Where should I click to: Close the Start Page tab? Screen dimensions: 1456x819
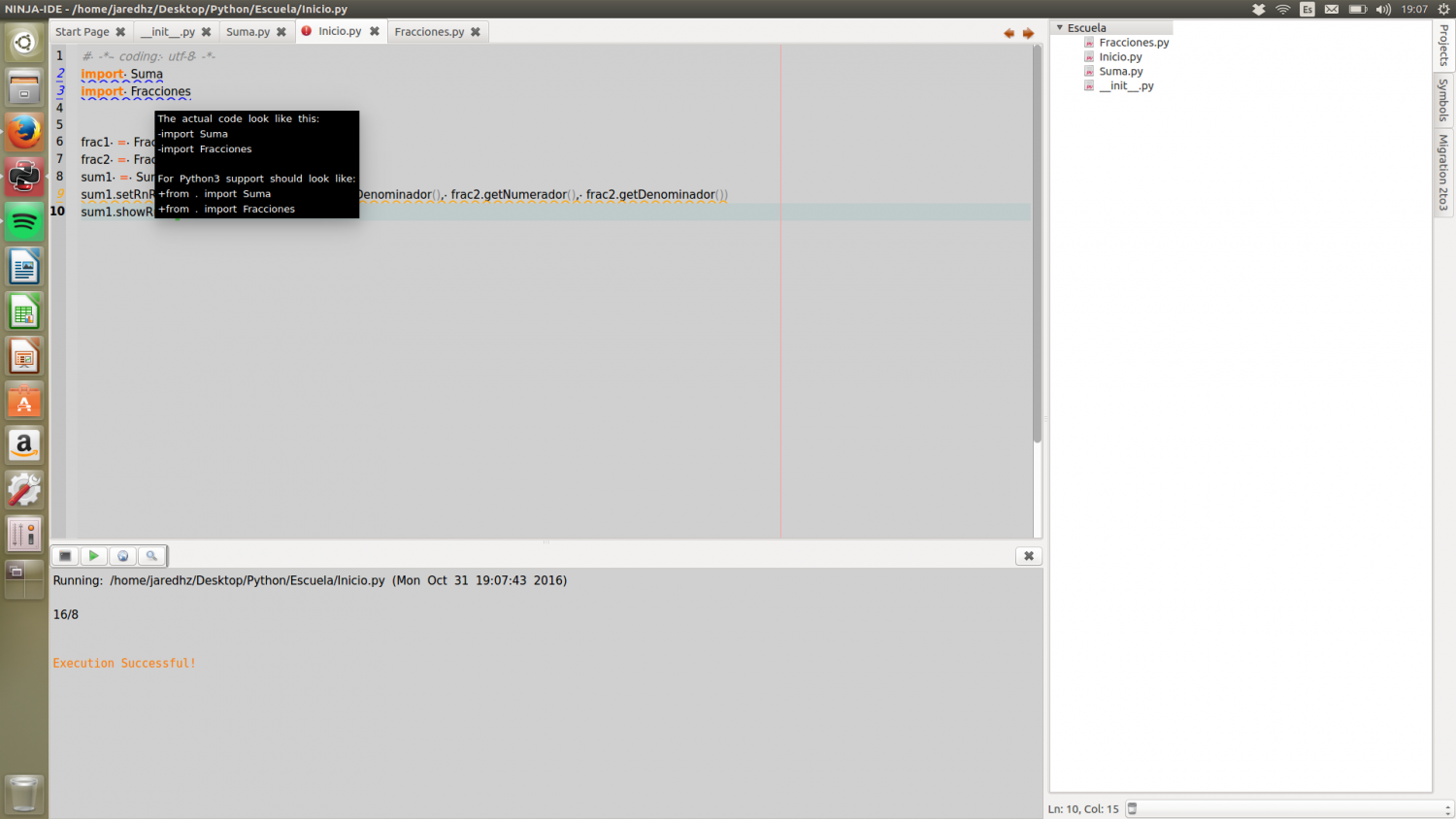(120, 32)
